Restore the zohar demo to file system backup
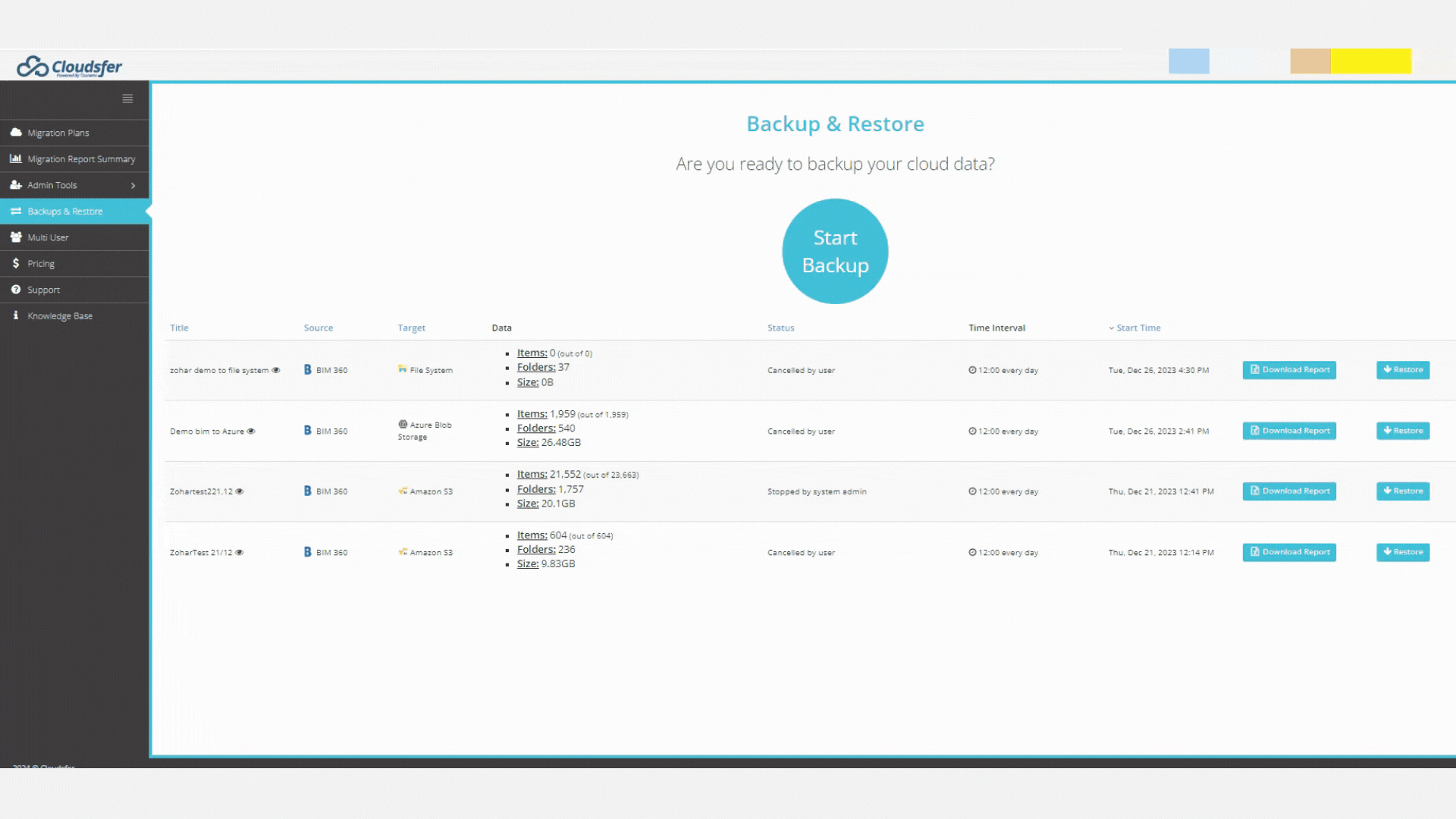The width and height of the screenshot is (1456, 819). point(1403,369)
